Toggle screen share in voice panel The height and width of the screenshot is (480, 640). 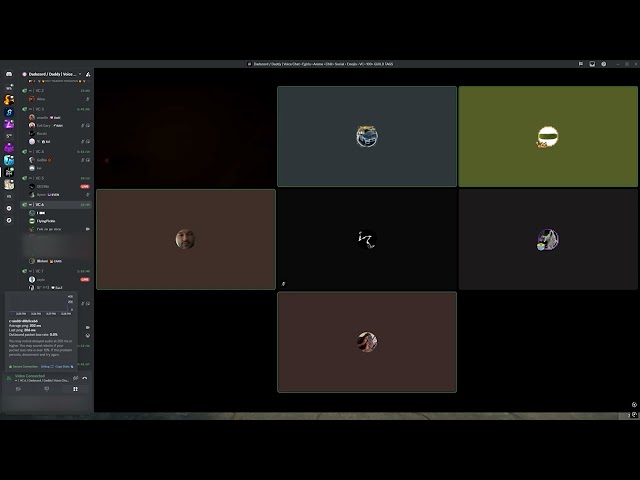pyautogui.click(x=47, y=389)
